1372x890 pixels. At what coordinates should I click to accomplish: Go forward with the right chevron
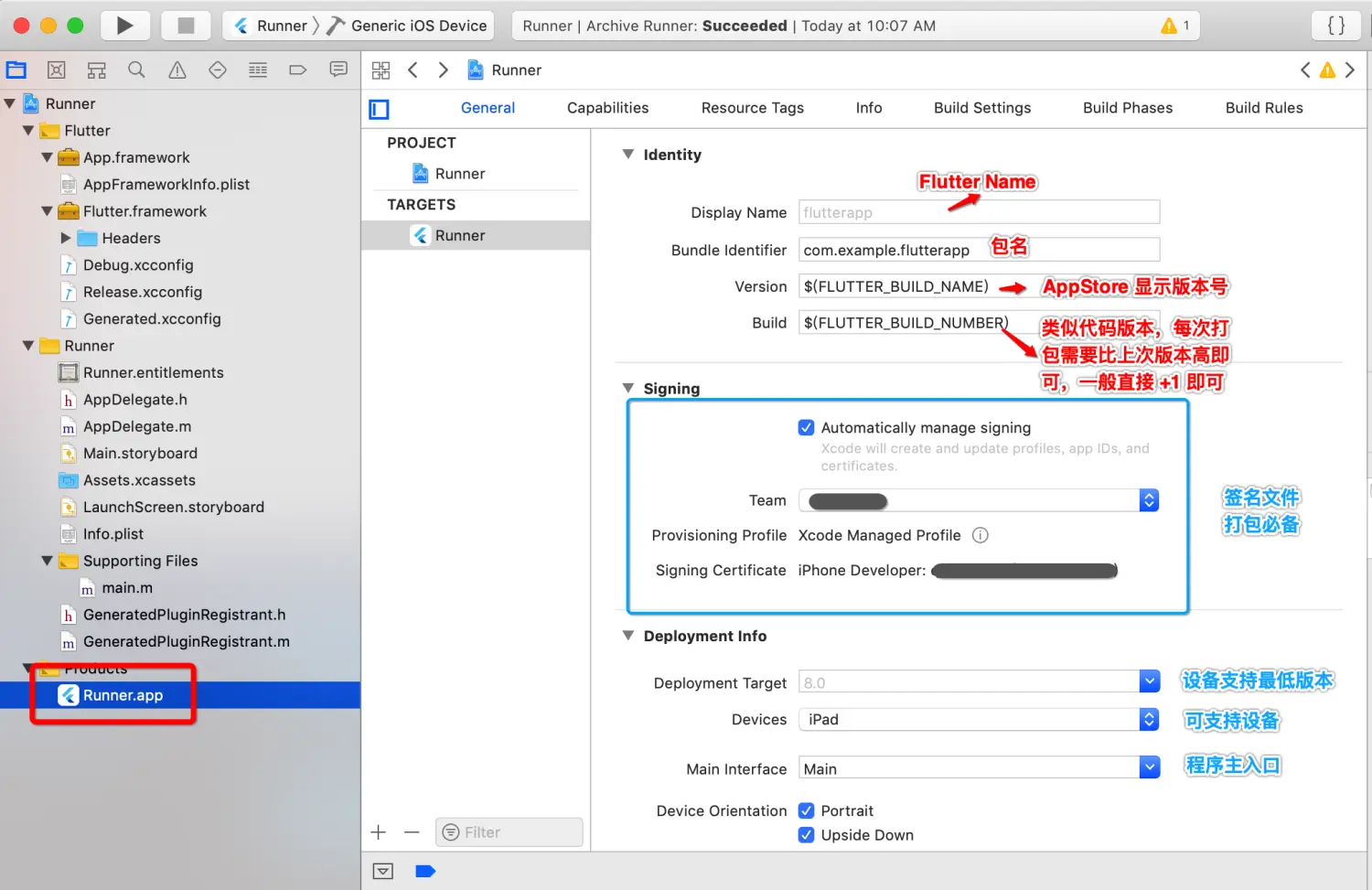coord(444,70)
